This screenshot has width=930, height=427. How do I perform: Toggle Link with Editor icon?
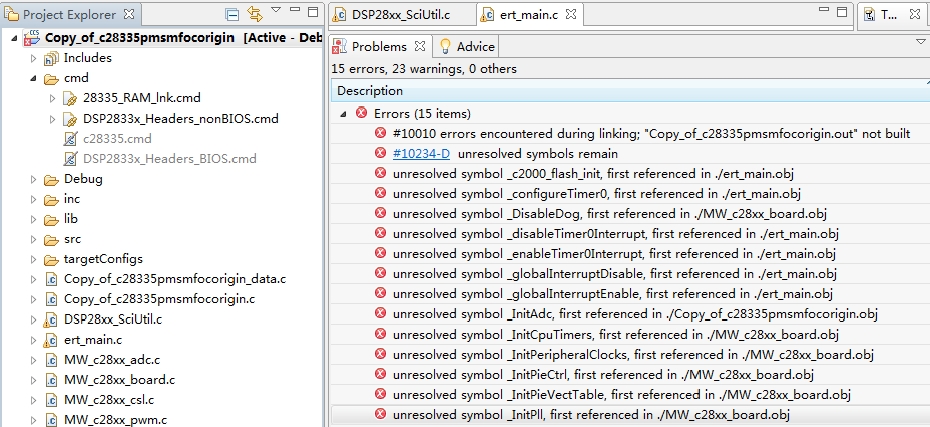point(255,15)
